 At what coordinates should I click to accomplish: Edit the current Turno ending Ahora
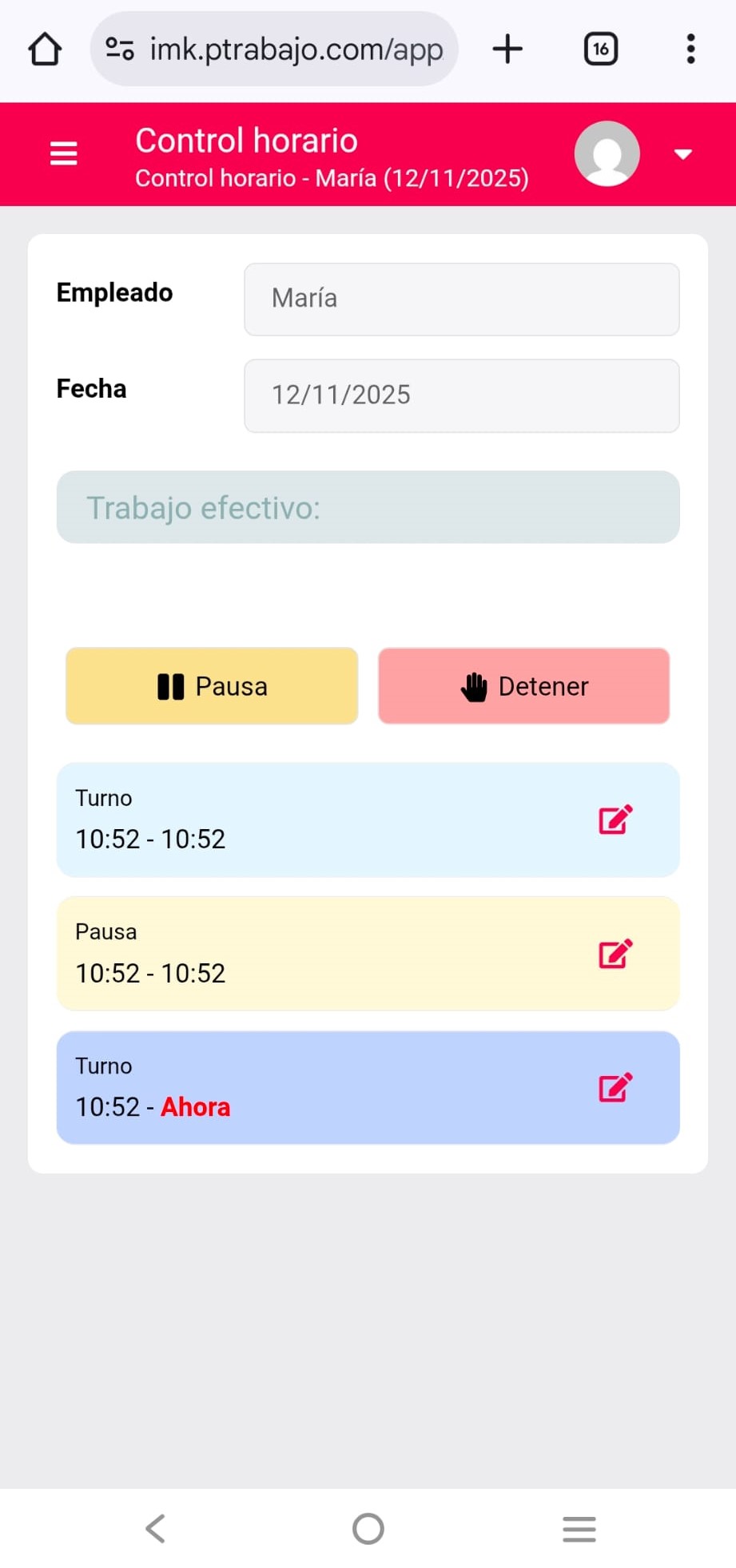(x=615, y=1087)
